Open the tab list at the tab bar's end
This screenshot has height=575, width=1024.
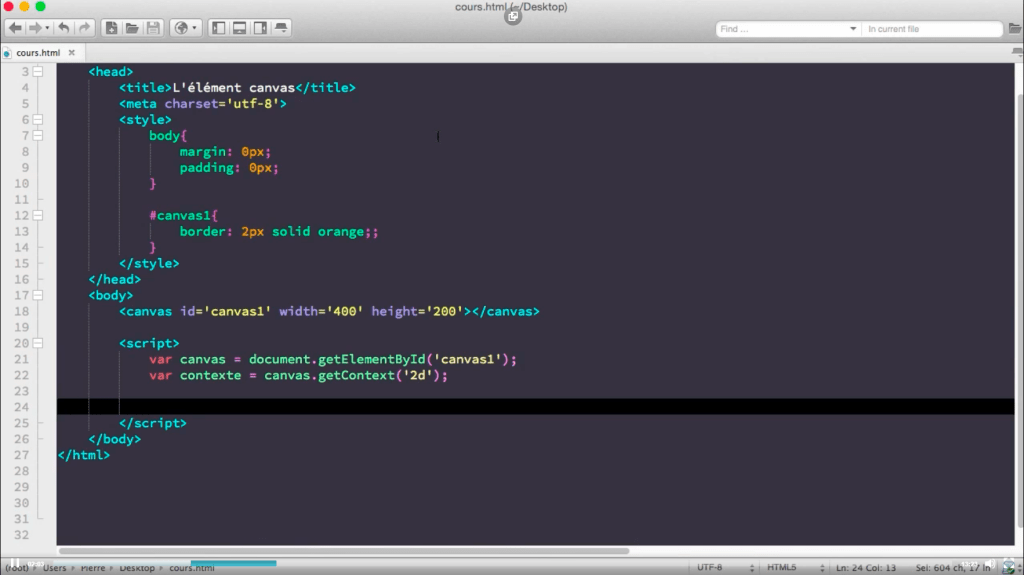[1017, 52]
